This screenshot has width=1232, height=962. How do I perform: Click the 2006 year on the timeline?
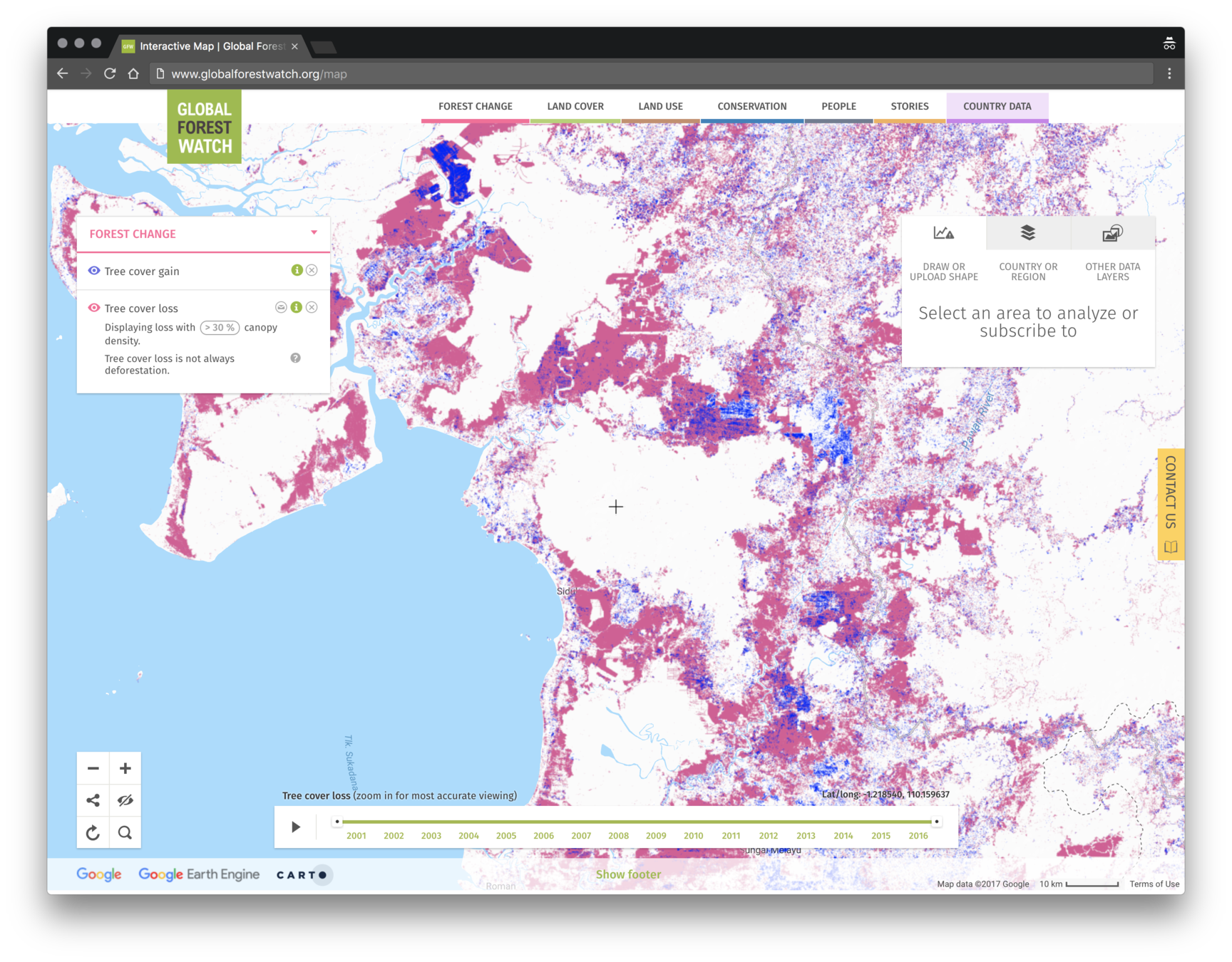[x=543, y=836]
